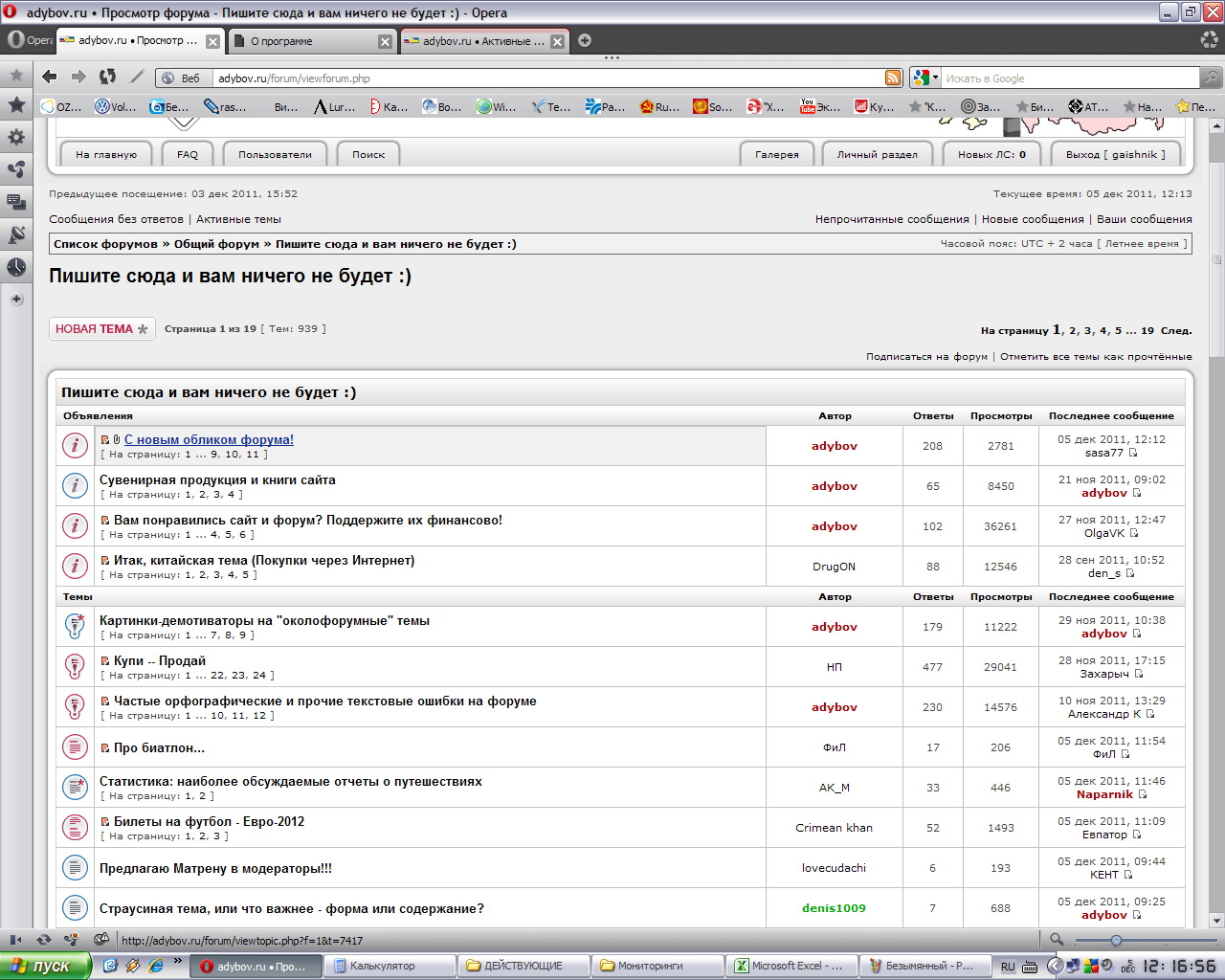This screenshot has width=1225, height=980.
Task: Click the Reload page icon
Action: [x=107, y=78]
